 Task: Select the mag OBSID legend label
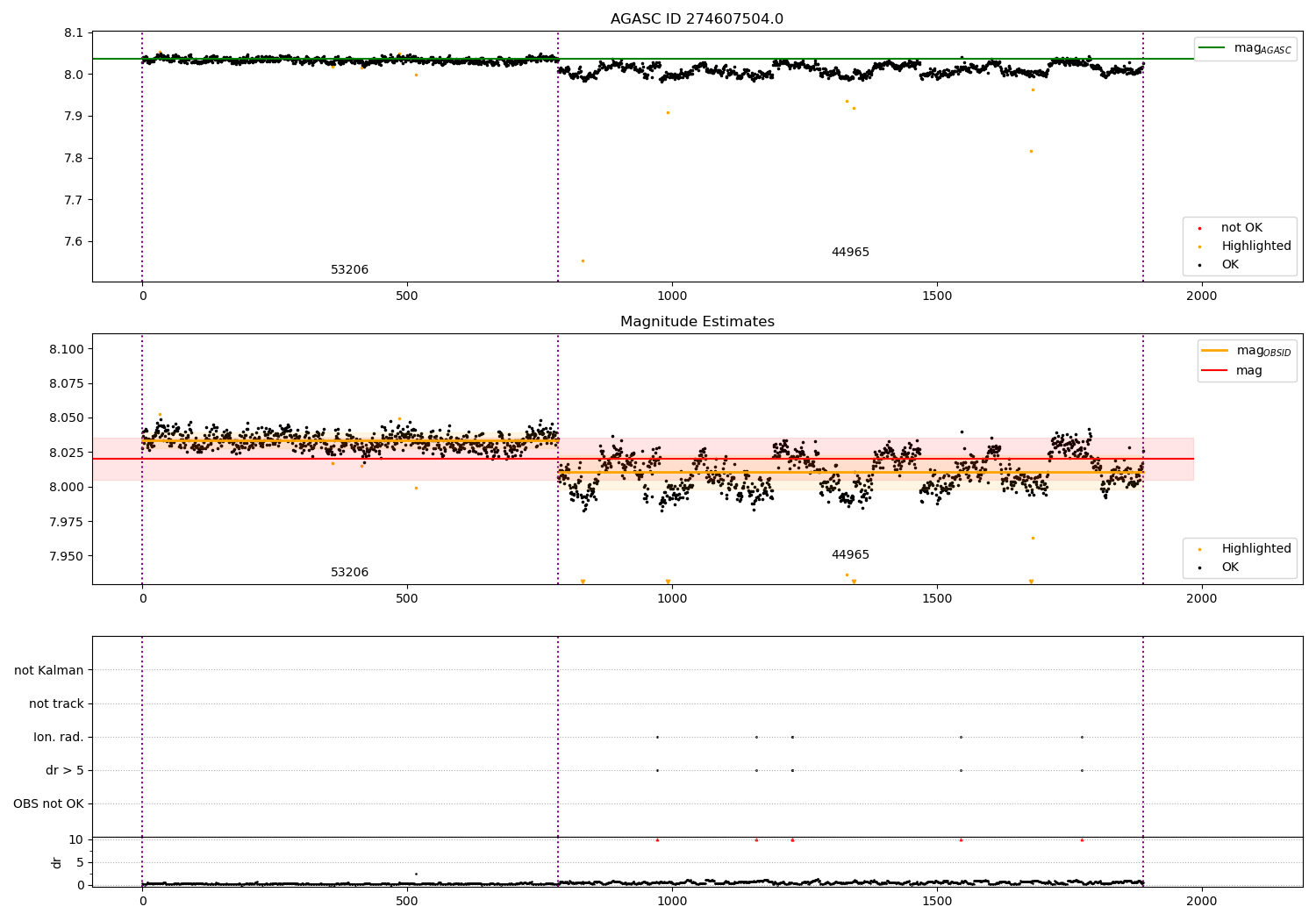1264,351
